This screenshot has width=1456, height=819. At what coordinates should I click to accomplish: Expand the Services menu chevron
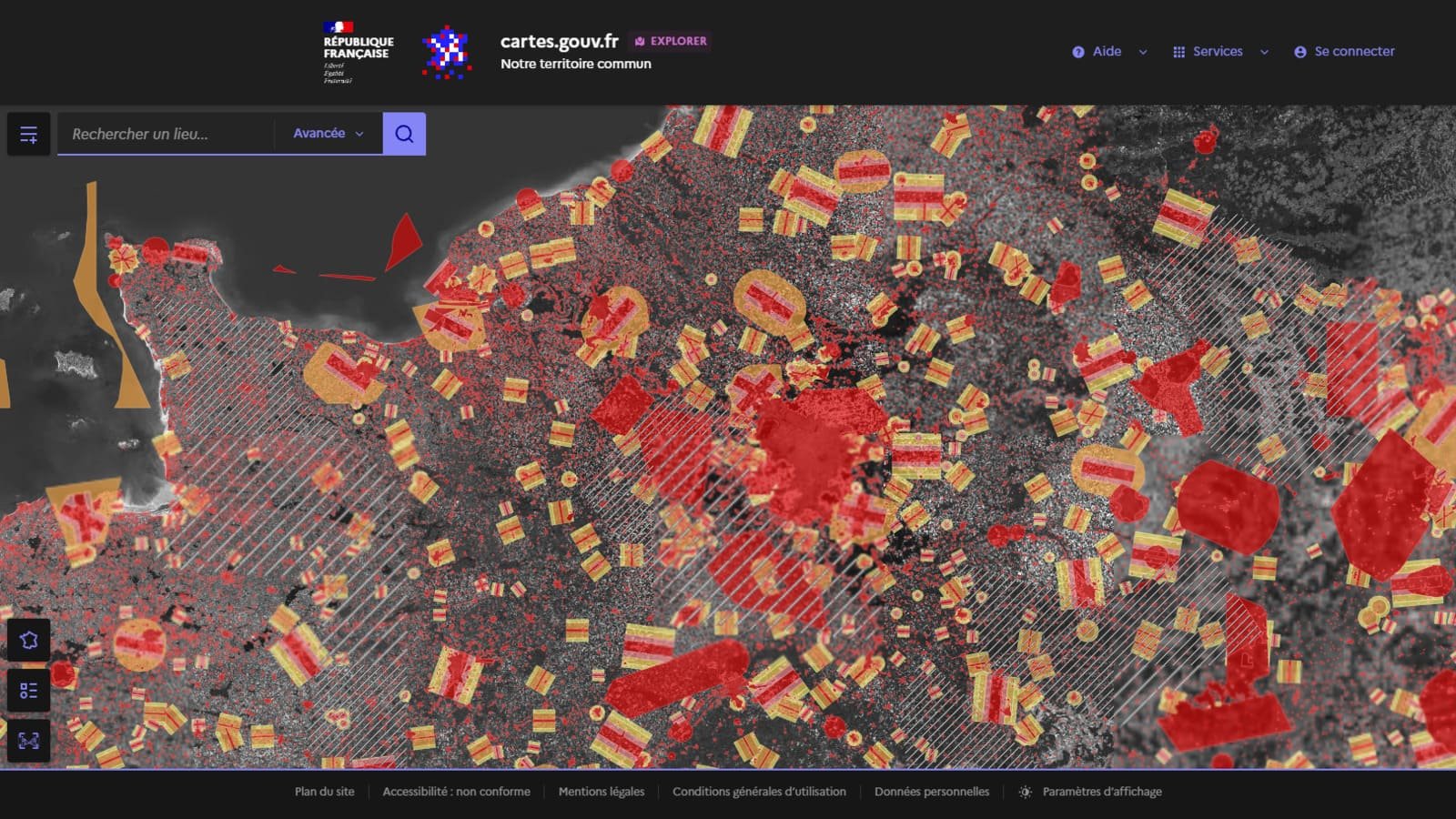point(1264,52)
